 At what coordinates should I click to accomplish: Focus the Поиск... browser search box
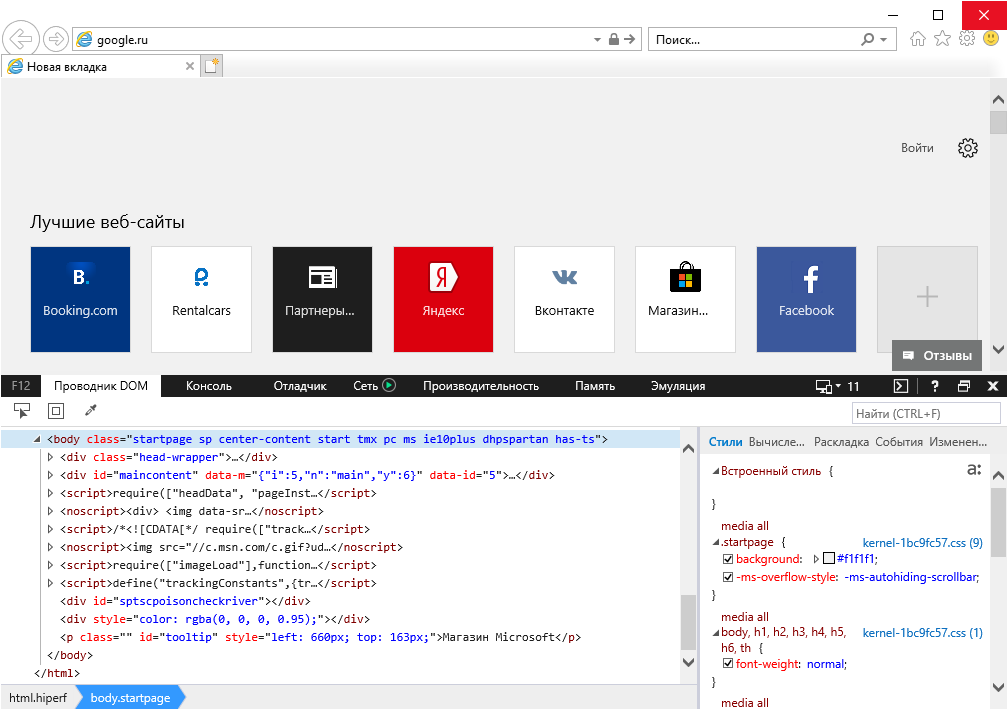click(753, 39)
